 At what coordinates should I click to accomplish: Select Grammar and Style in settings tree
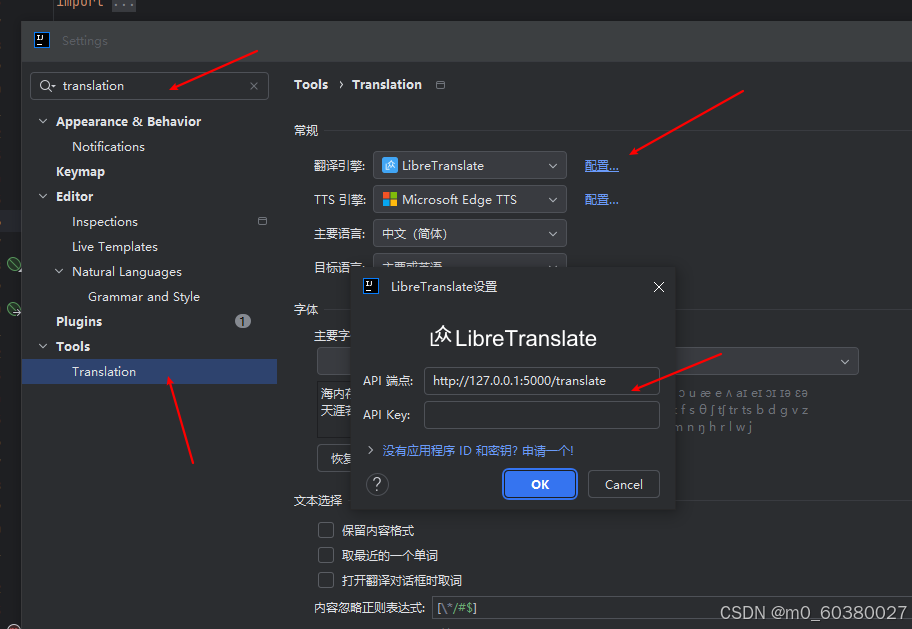144,297
